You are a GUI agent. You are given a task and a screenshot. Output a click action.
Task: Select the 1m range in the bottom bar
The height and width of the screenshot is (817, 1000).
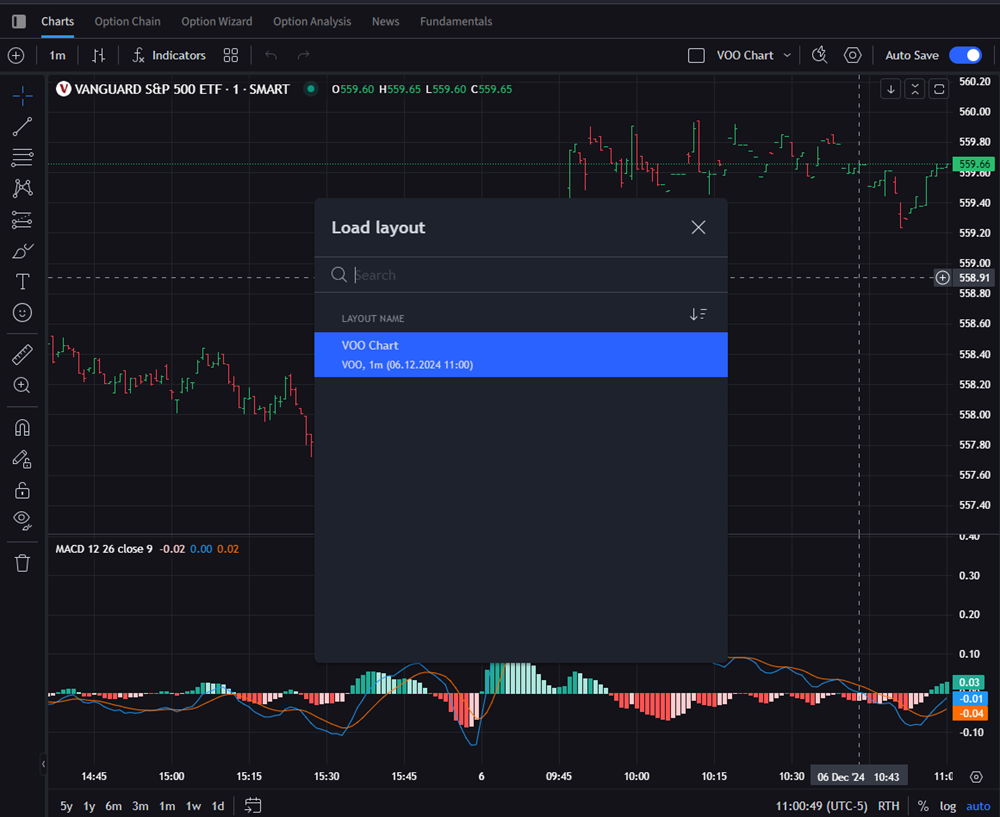[167, 806]
